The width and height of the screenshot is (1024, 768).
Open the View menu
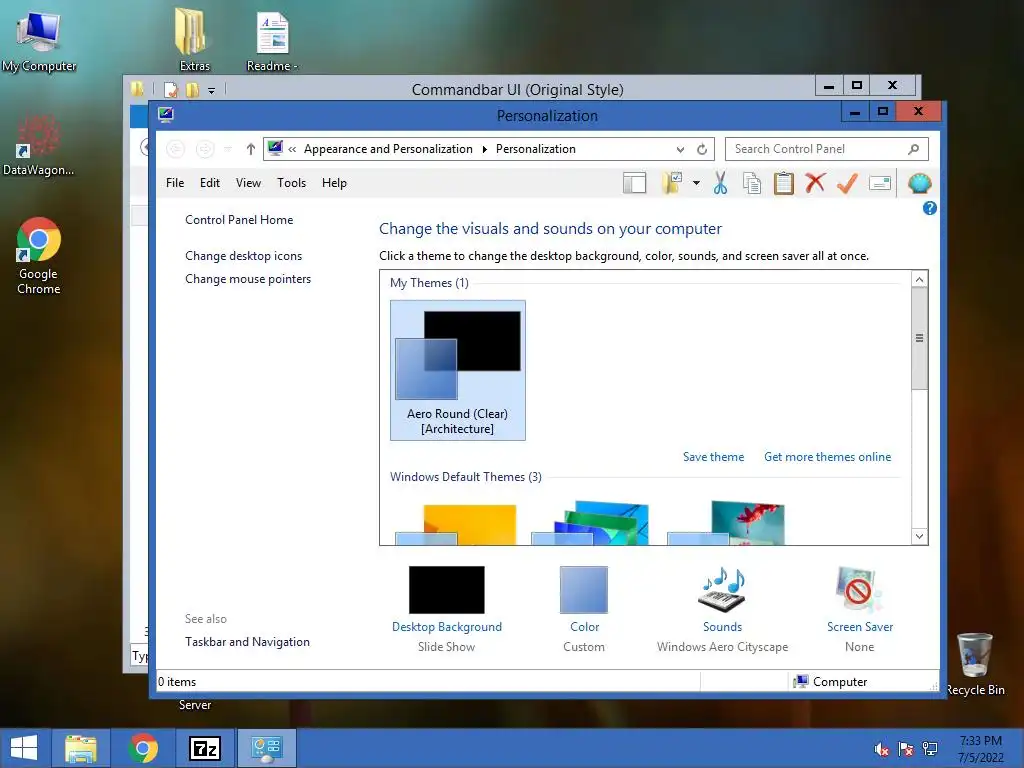(248, 183)
